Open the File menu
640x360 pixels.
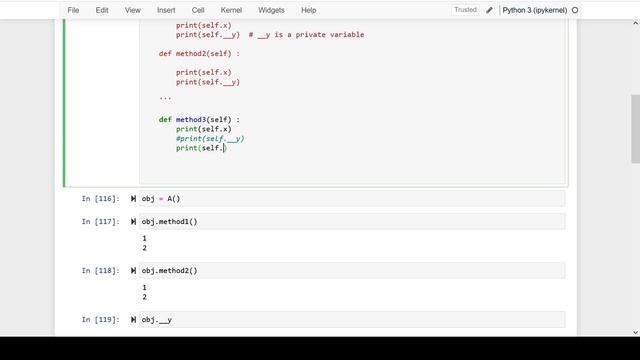click(x=73, y=10)
